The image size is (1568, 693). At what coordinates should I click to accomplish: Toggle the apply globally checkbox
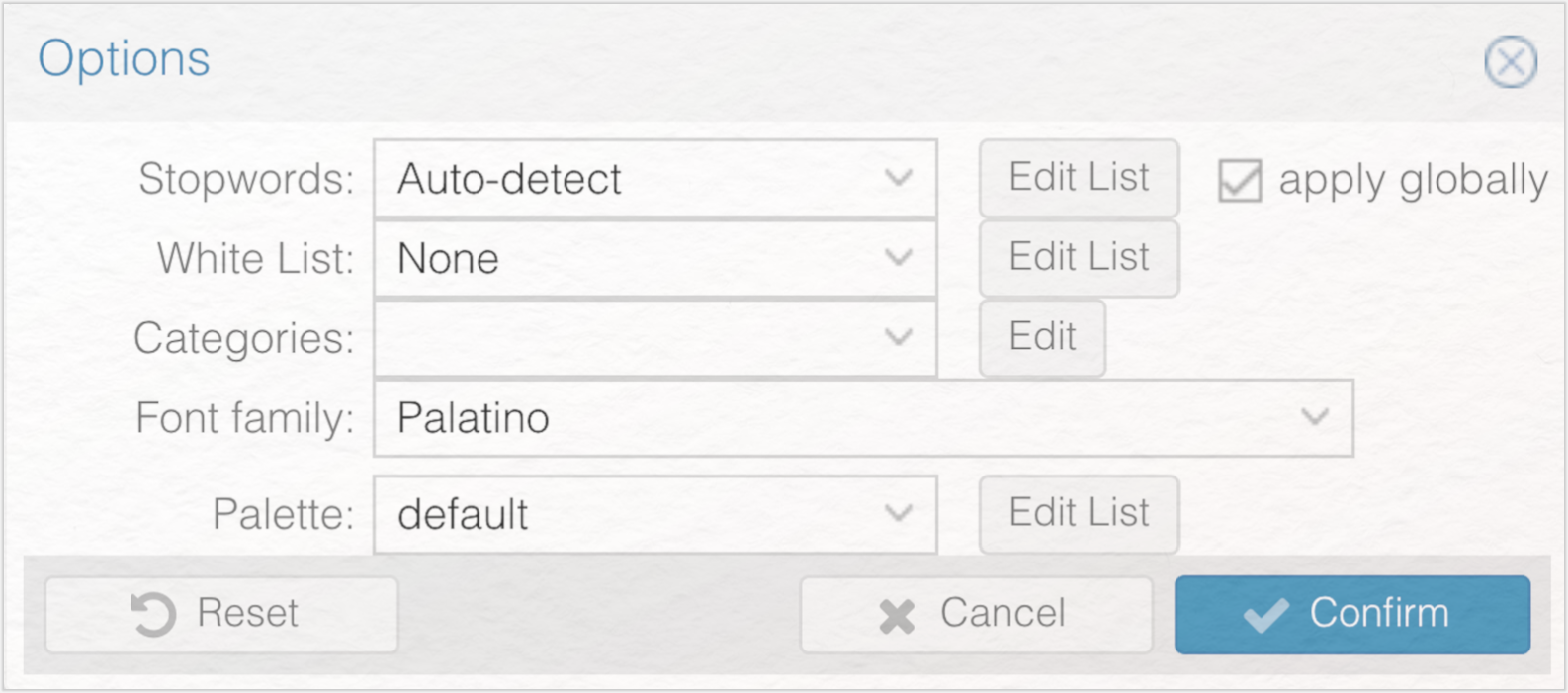coord(1240,181)
